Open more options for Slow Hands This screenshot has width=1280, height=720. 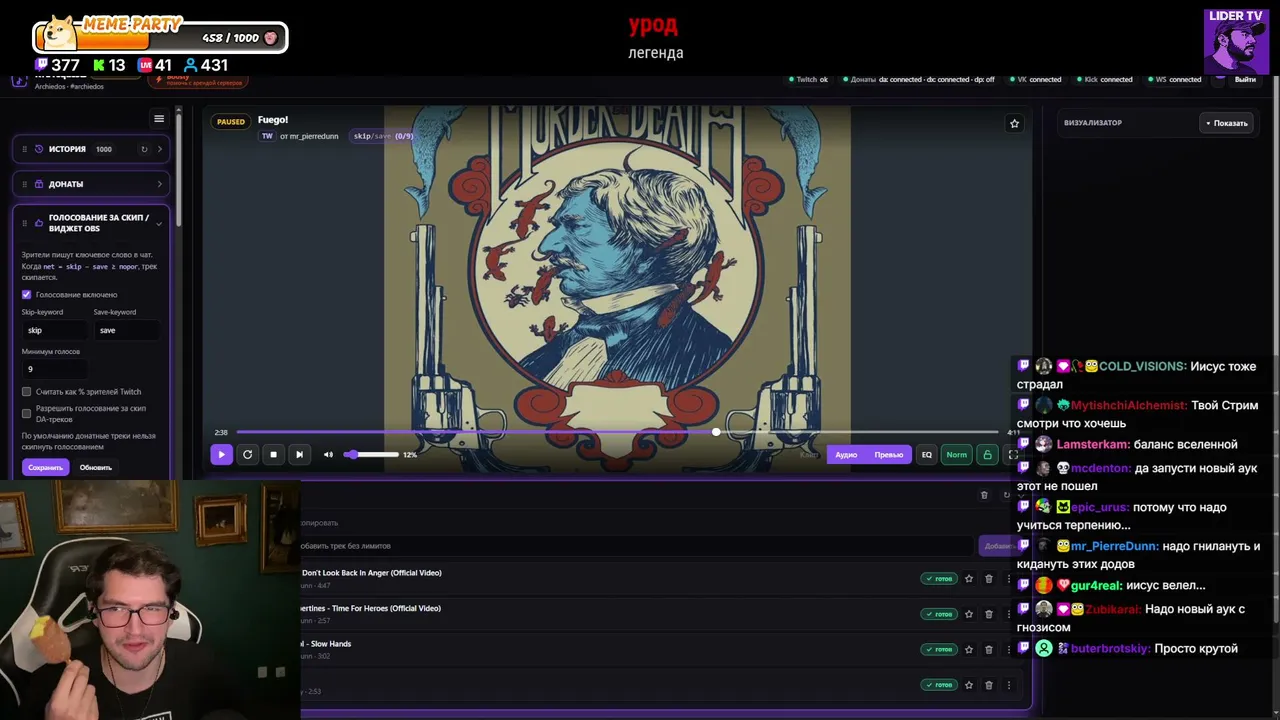pos(1008,650)
